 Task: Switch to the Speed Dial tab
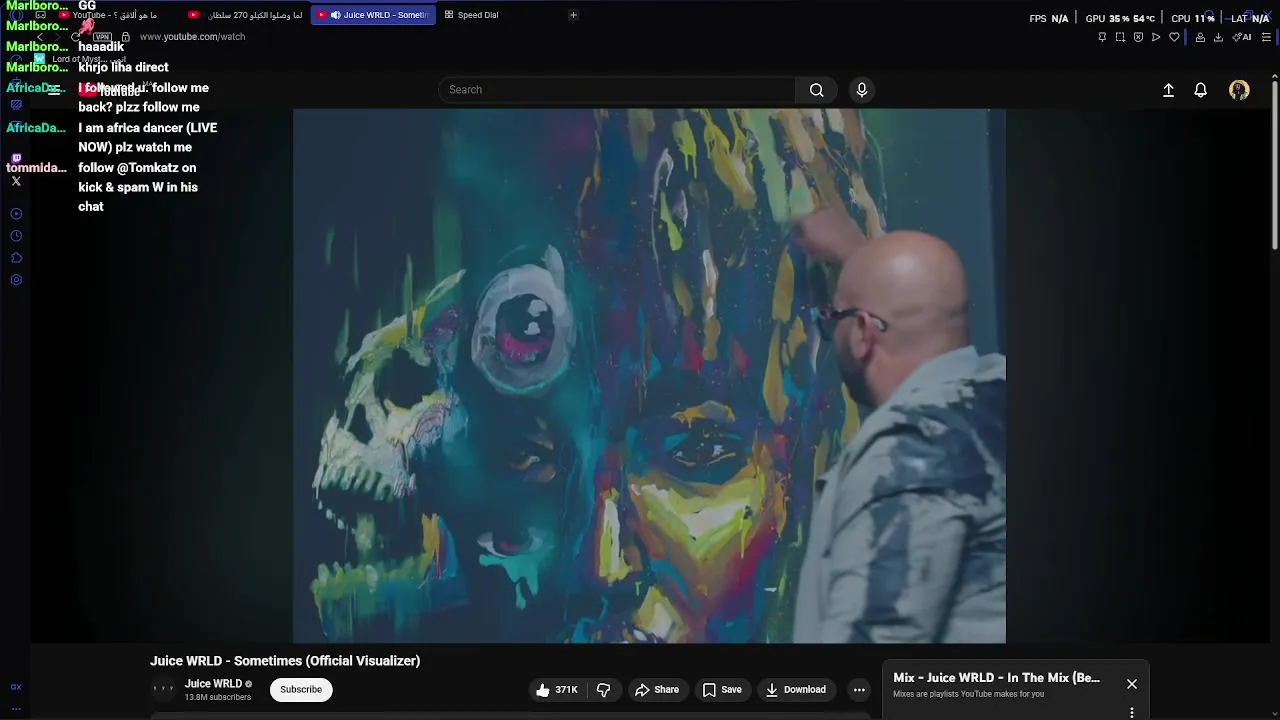[478, 15]
